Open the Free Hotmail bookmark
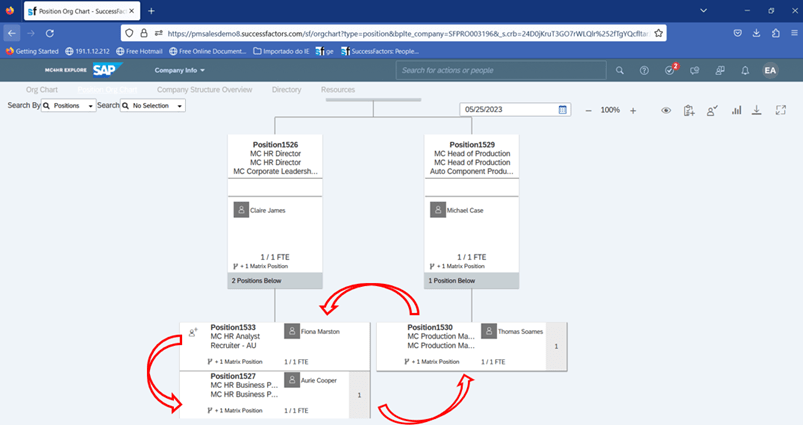The image size is (803, 425). (139, 51)
